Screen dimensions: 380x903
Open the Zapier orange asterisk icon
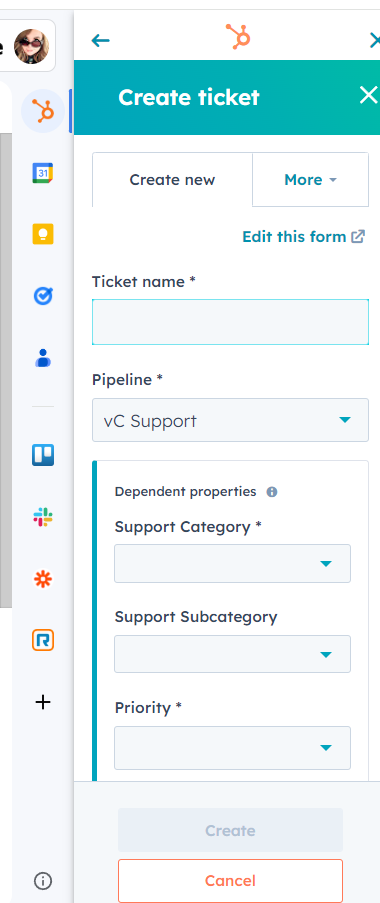tap(43, 579)
